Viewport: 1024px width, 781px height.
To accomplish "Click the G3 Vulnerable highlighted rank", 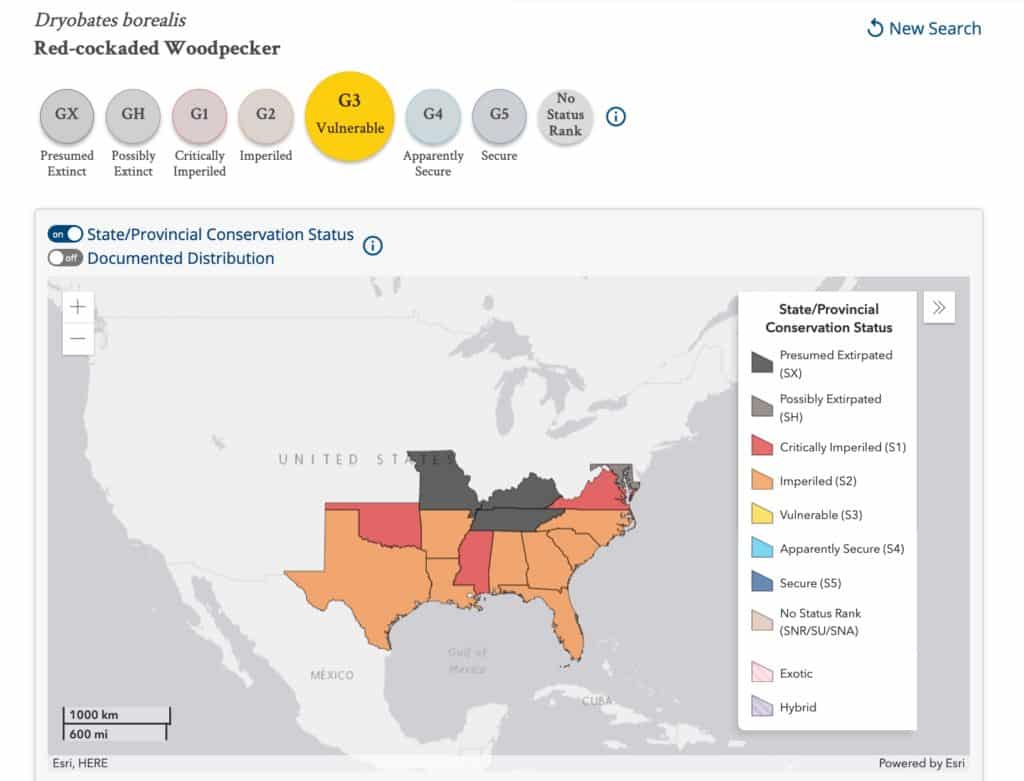I will 349,116.
